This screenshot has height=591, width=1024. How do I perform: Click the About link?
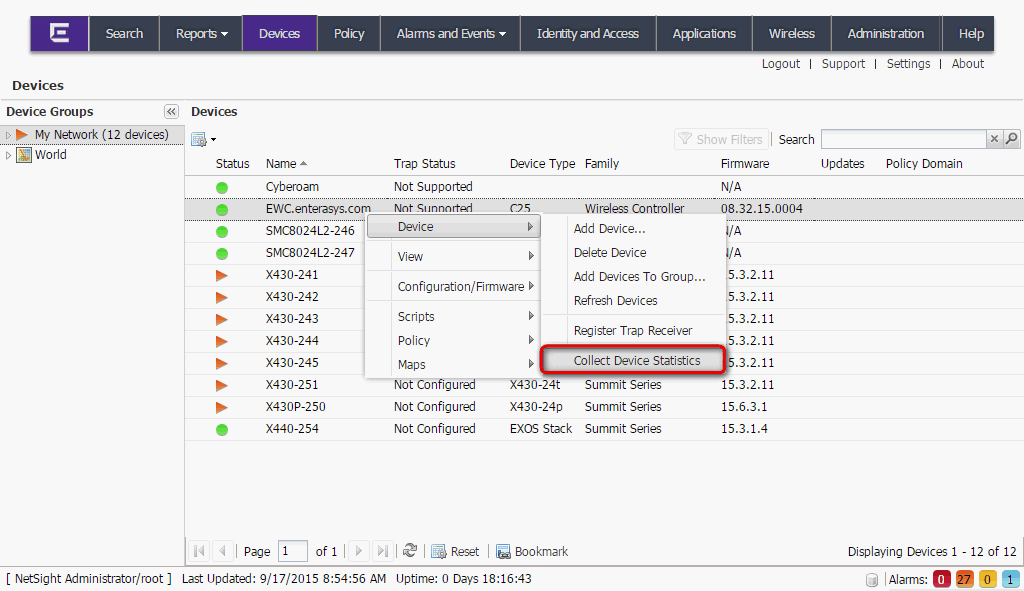[967, 63]
